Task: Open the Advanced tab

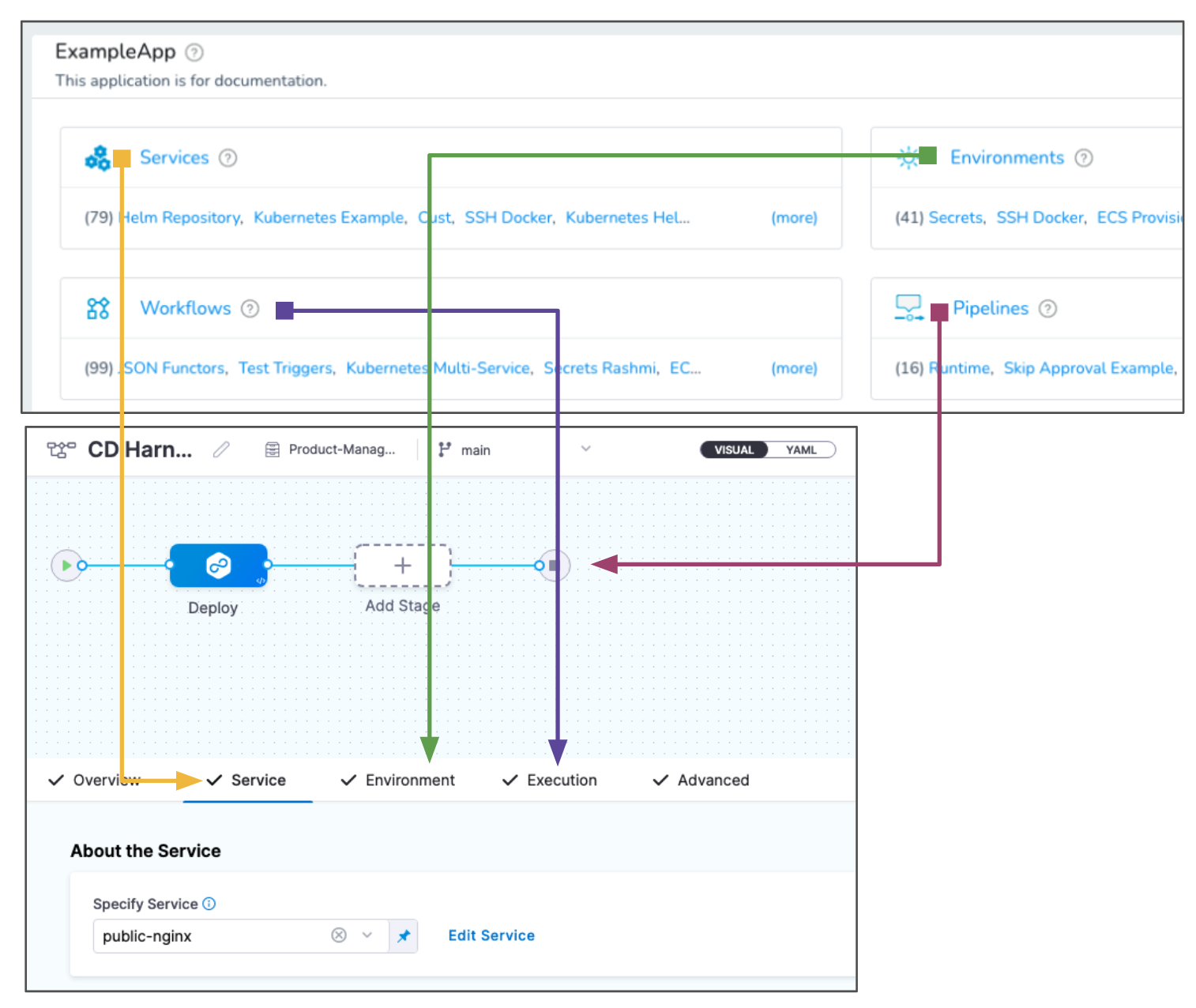Action: tap(701, 780)
